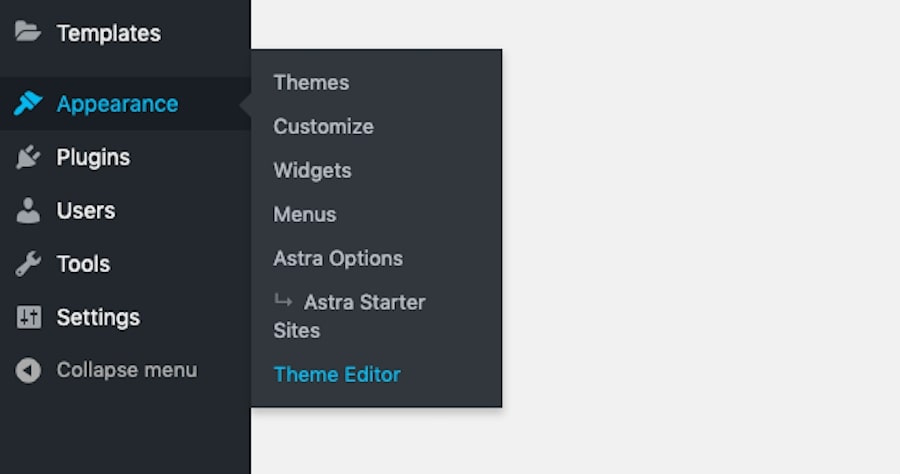
Task: Choose Customize in the submenu
Action: tap(323, 126)
